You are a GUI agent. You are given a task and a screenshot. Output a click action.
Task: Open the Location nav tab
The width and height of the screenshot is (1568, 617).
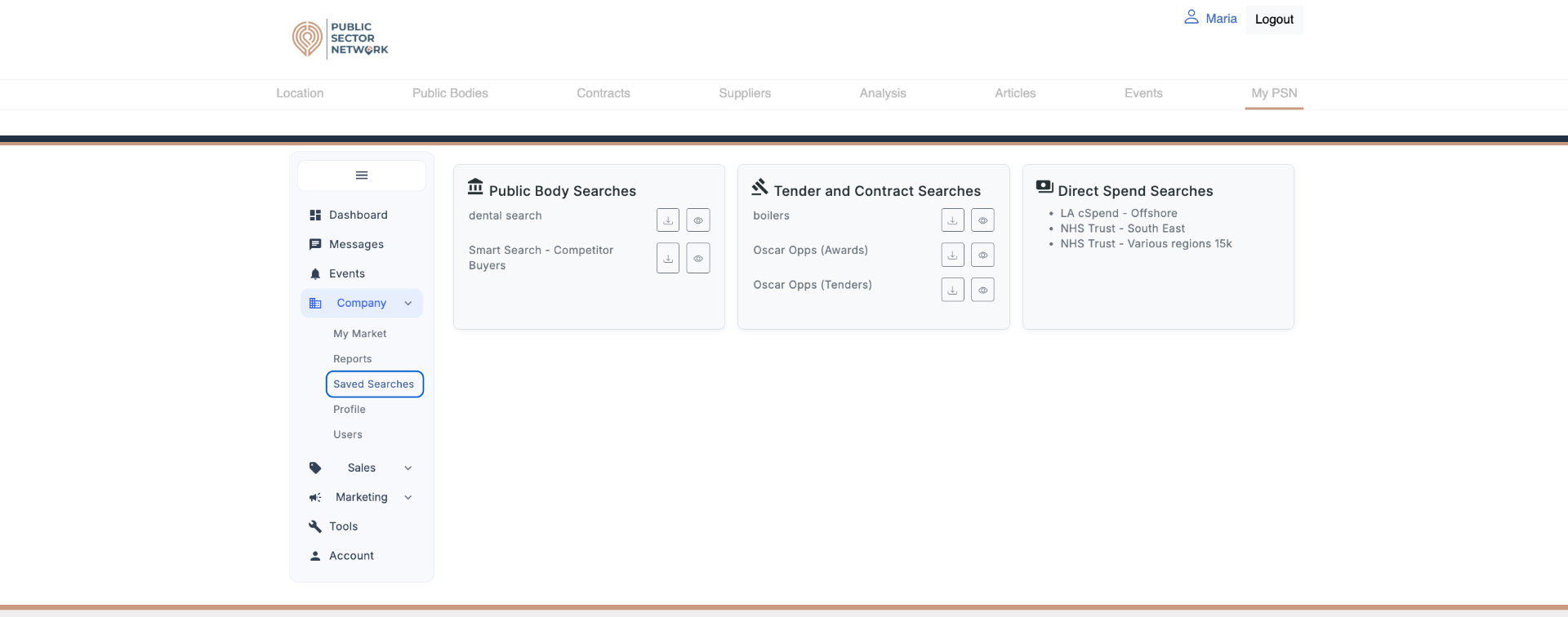pos(300,94)
